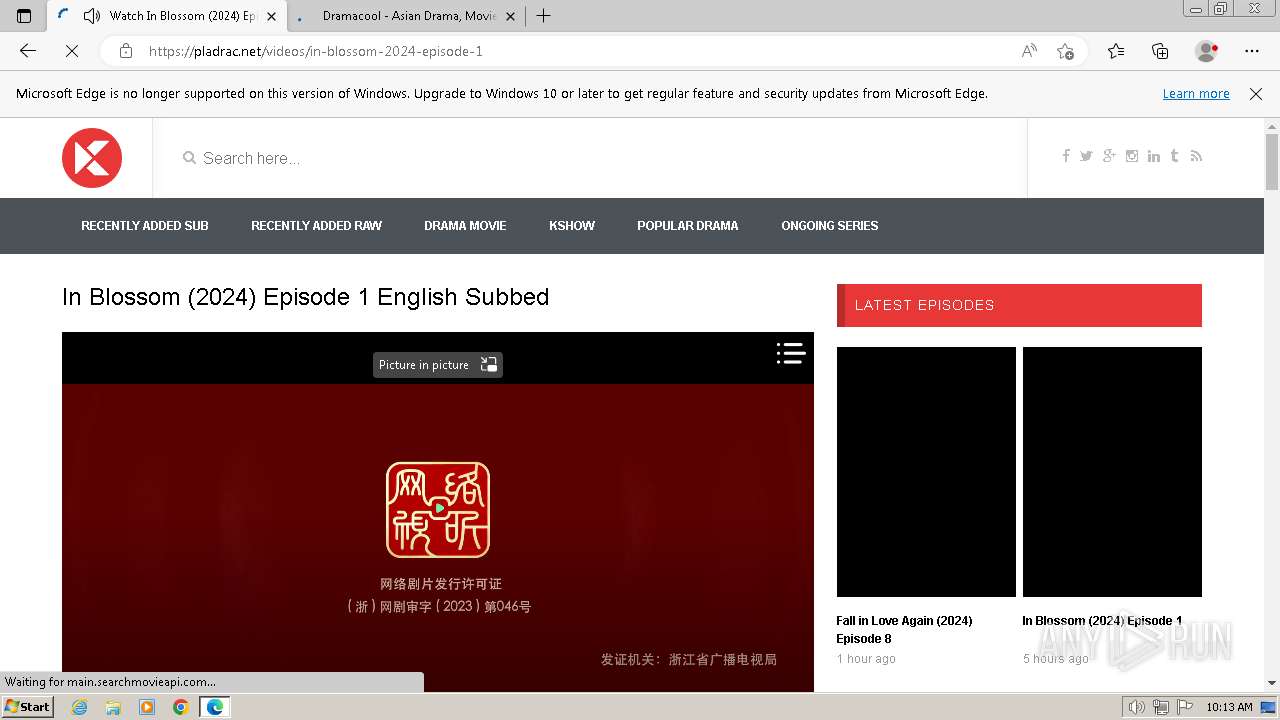Open the Tumblr social icon
The width and height of the screenshot is (1280, 720).
(1174, 156)
